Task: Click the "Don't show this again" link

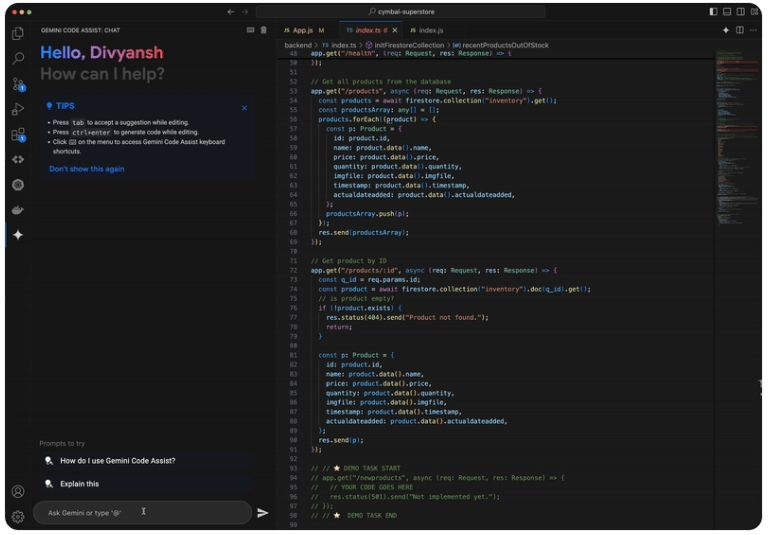Action: click(x=87, y=169)
